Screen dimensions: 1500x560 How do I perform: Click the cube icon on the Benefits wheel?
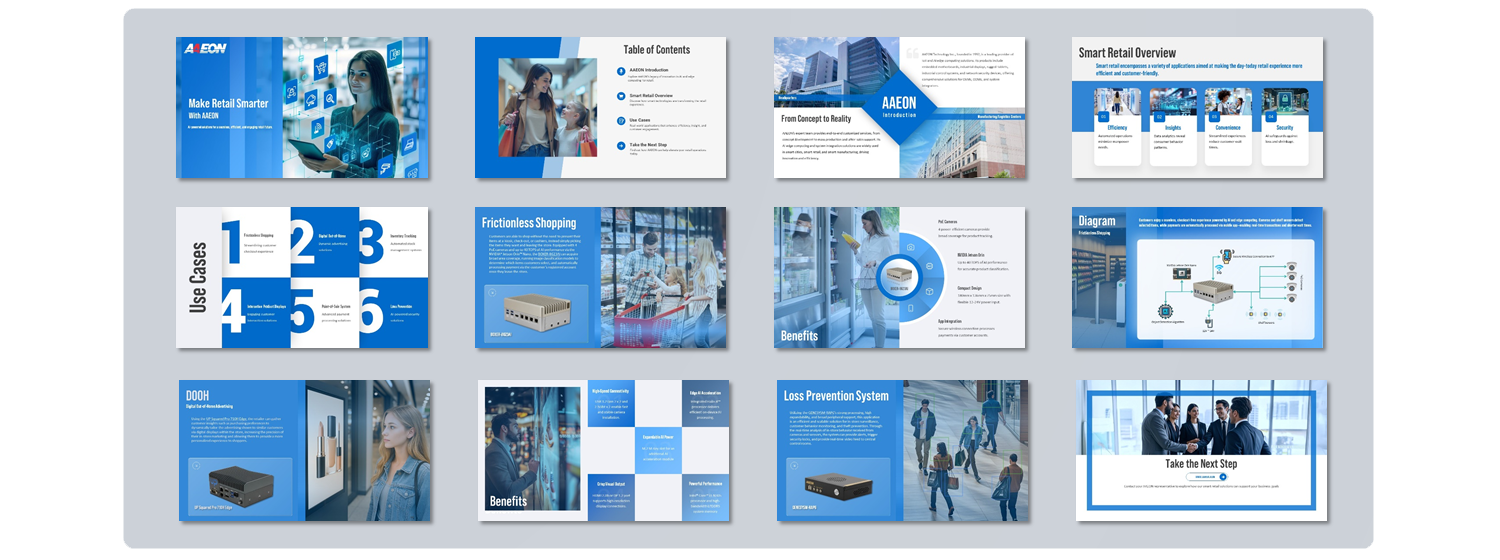[x=929, y=291]
